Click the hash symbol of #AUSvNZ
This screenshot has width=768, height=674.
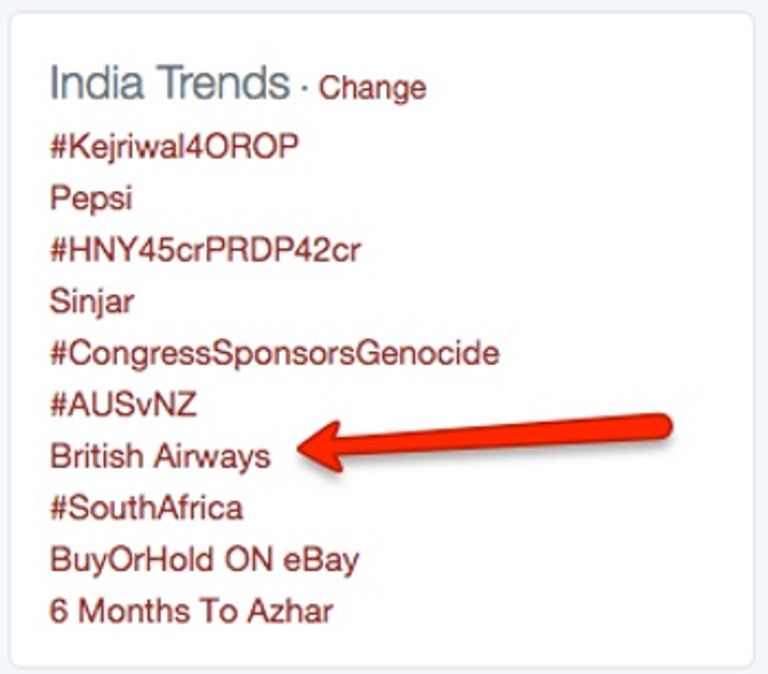click(x=58, y=405)
